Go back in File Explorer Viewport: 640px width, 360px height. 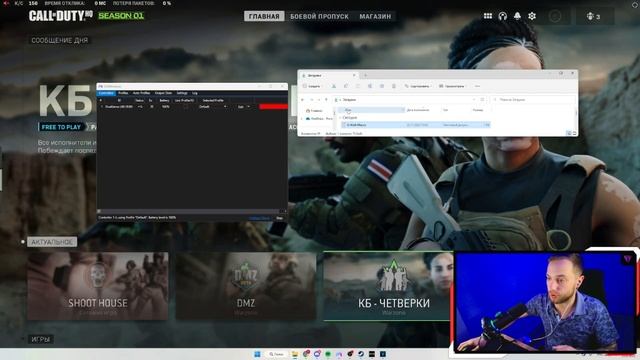pyautogui.click(x=302, y=100)
